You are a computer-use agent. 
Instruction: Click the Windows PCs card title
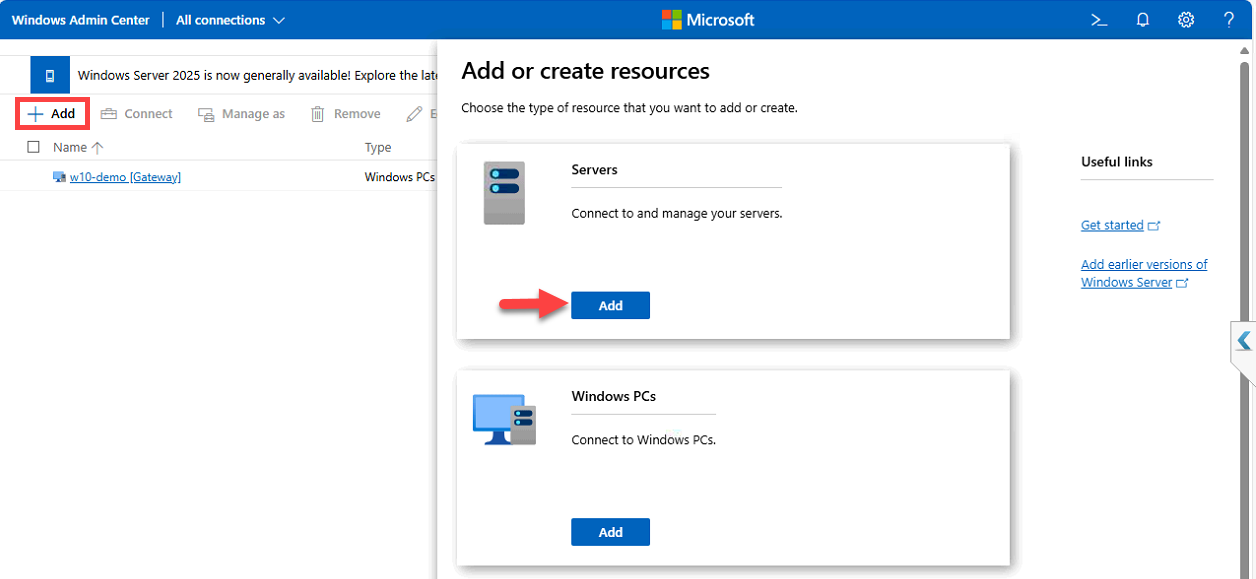614,396
